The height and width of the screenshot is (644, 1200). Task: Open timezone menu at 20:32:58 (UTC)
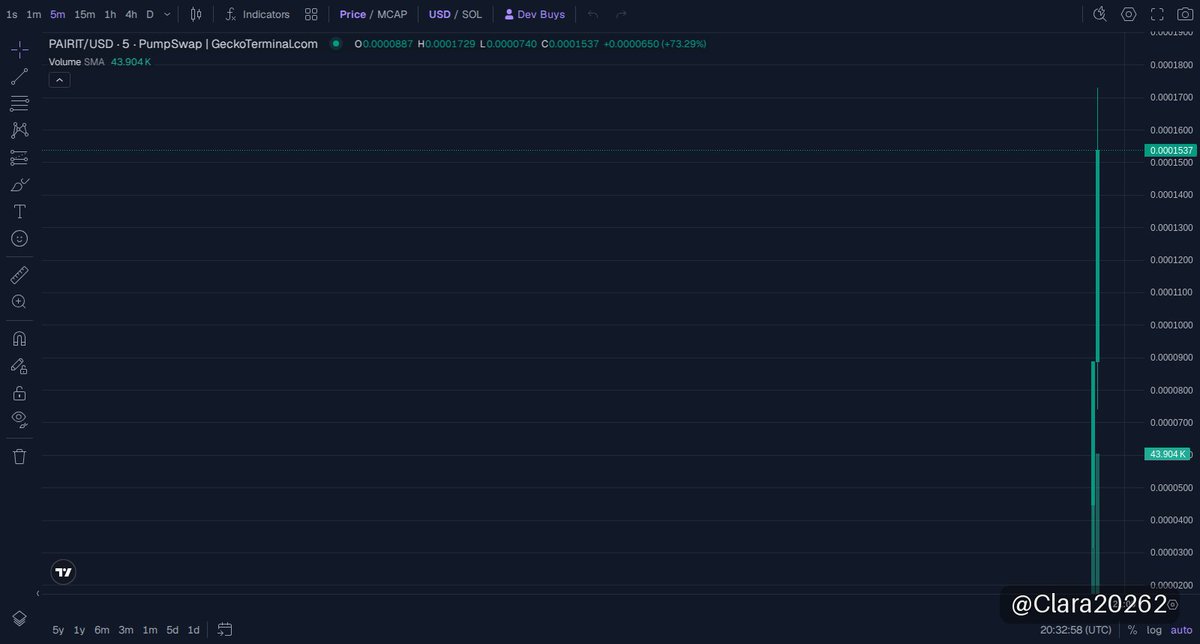pyautogui.click(x=1075, y=630)
